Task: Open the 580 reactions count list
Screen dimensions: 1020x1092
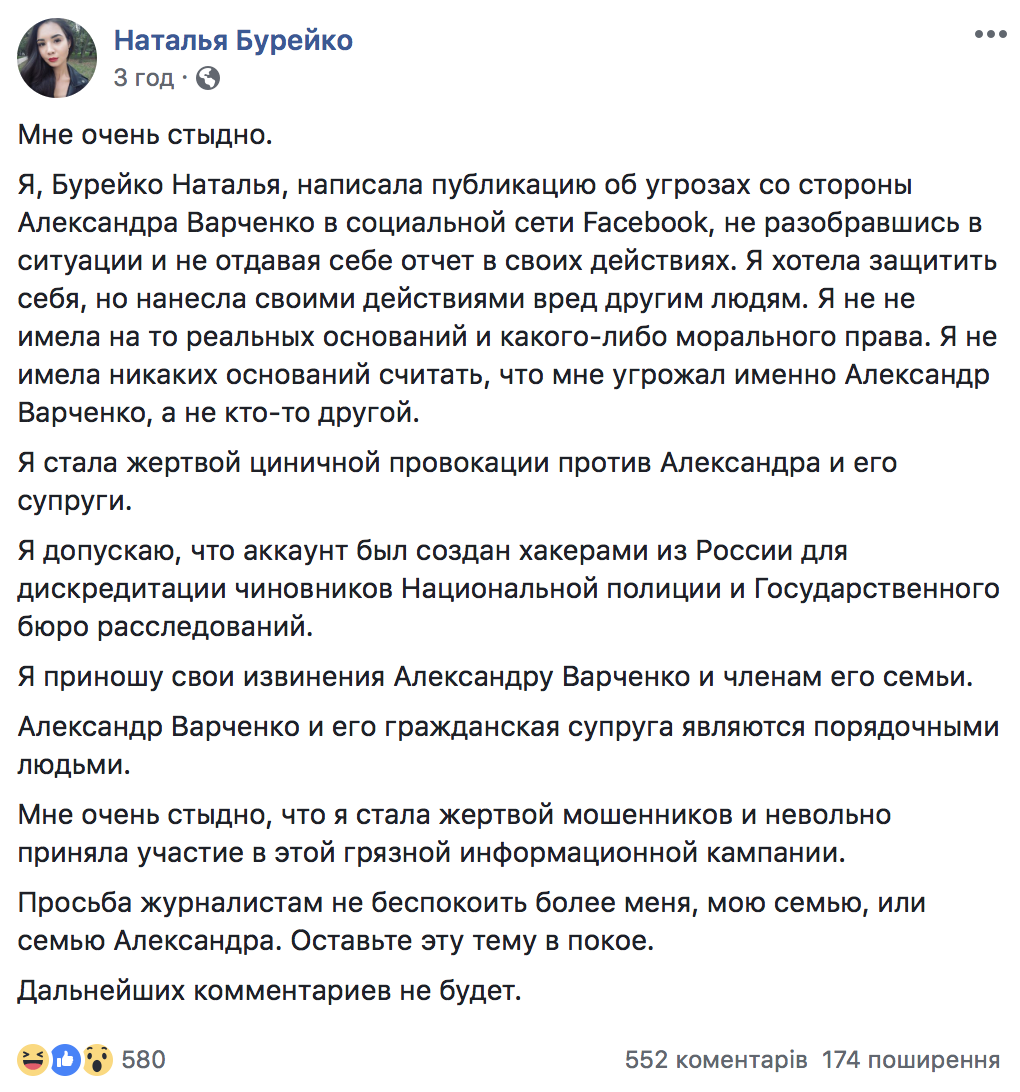Action: [x=143, y=1059]
